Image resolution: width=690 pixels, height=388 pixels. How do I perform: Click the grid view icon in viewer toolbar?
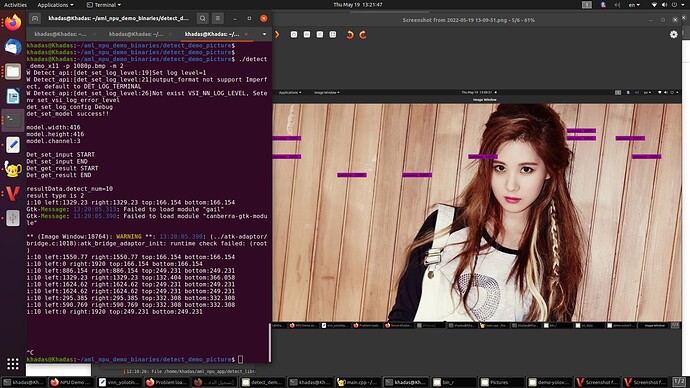[333, 34]
